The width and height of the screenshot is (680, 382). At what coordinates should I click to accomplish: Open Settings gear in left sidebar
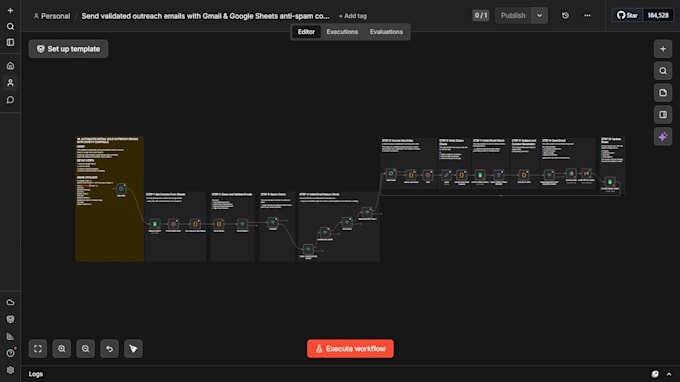[x=10, y=370]
